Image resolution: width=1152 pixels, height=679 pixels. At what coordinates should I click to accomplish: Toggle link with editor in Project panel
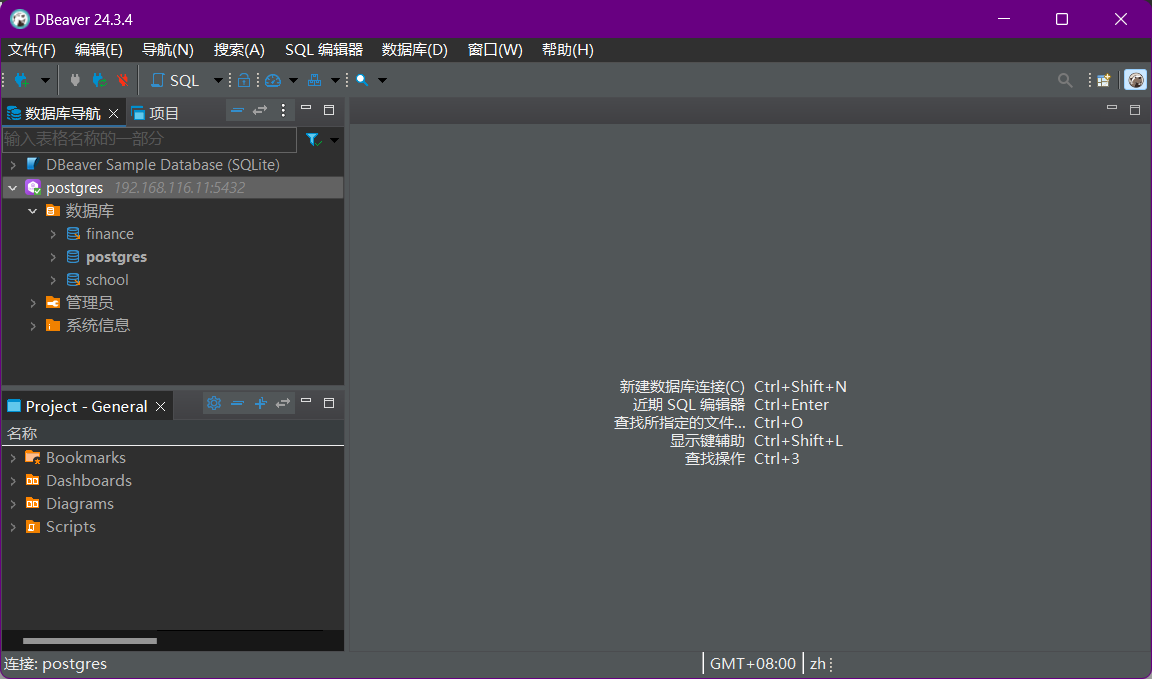point(283,403)
